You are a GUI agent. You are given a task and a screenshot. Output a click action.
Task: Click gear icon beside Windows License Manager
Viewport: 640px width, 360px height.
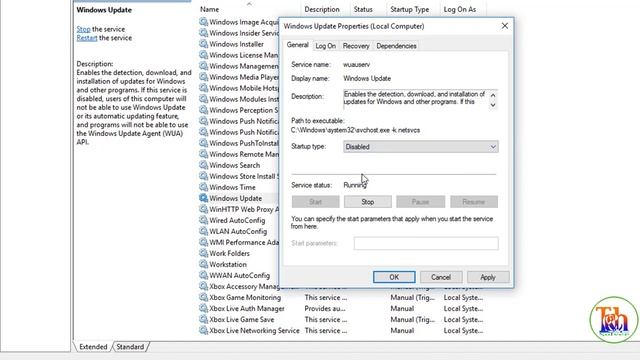coord(203,55)
